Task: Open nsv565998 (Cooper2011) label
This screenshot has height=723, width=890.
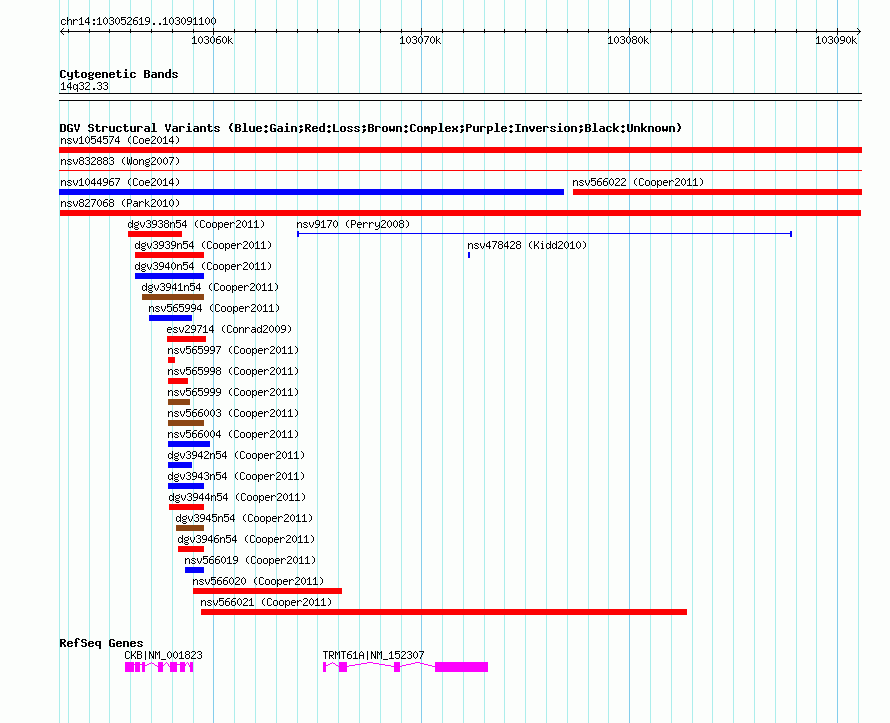Action: pos(233,371)
